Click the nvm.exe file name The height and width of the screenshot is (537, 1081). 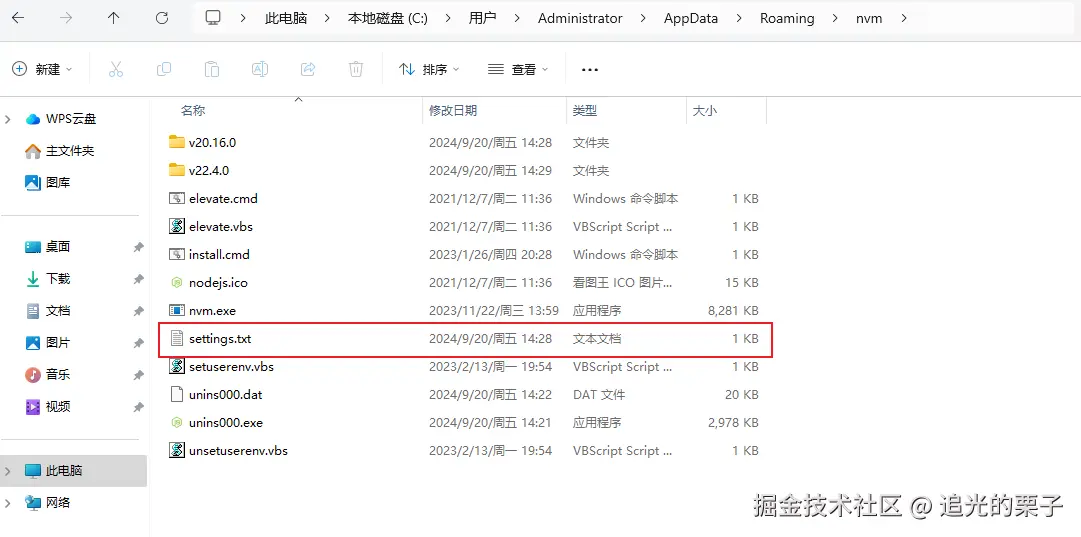(x=212, y=311)
